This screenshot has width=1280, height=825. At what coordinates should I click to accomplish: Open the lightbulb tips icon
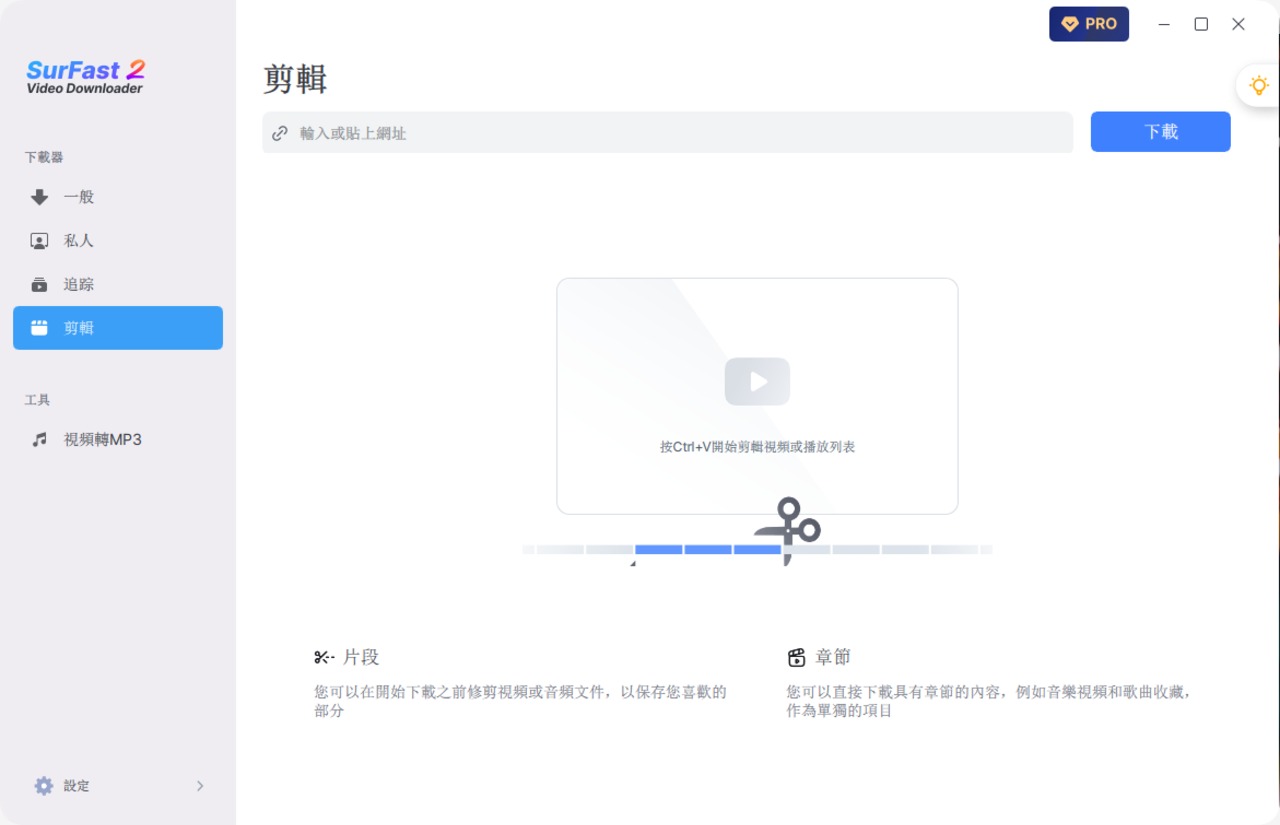click(1258, 86)
